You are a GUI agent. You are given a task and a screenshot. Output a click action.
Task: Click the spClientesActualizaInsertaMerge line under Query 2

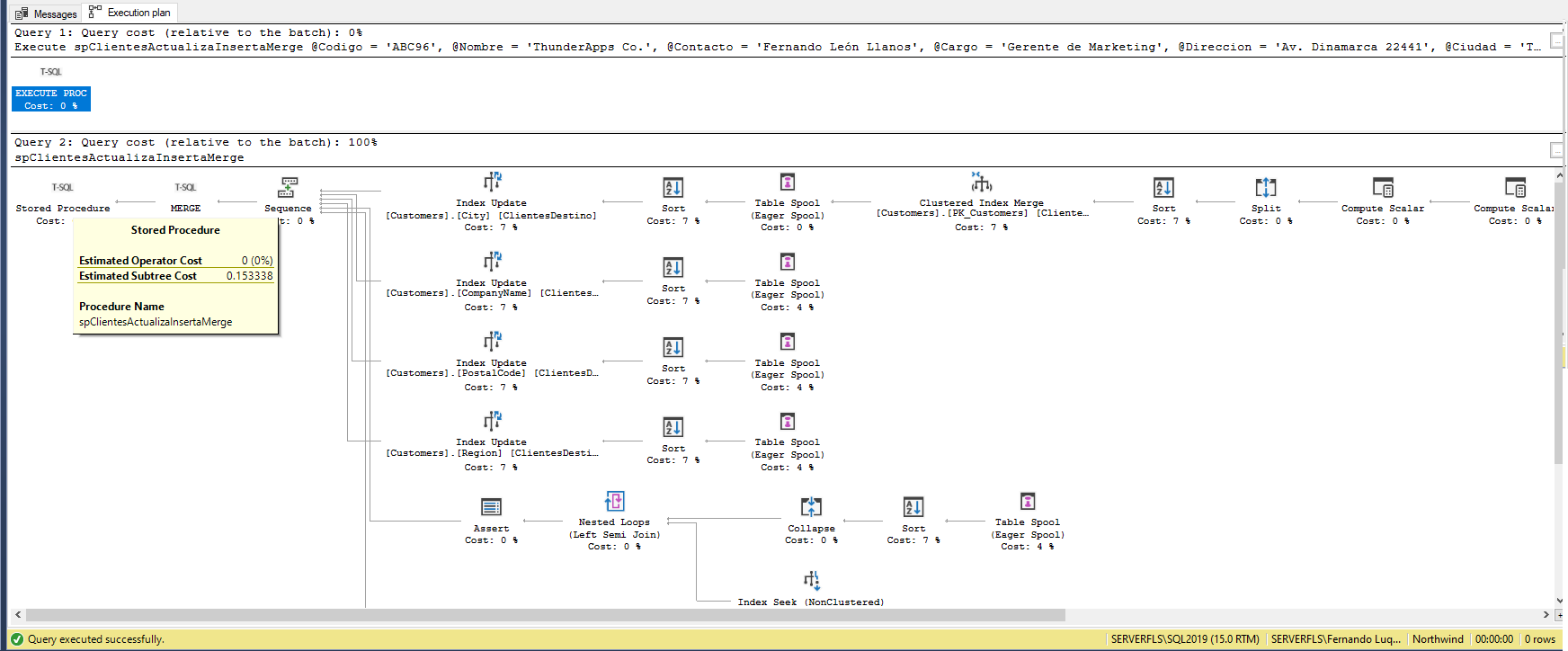[x=129, y=157]
